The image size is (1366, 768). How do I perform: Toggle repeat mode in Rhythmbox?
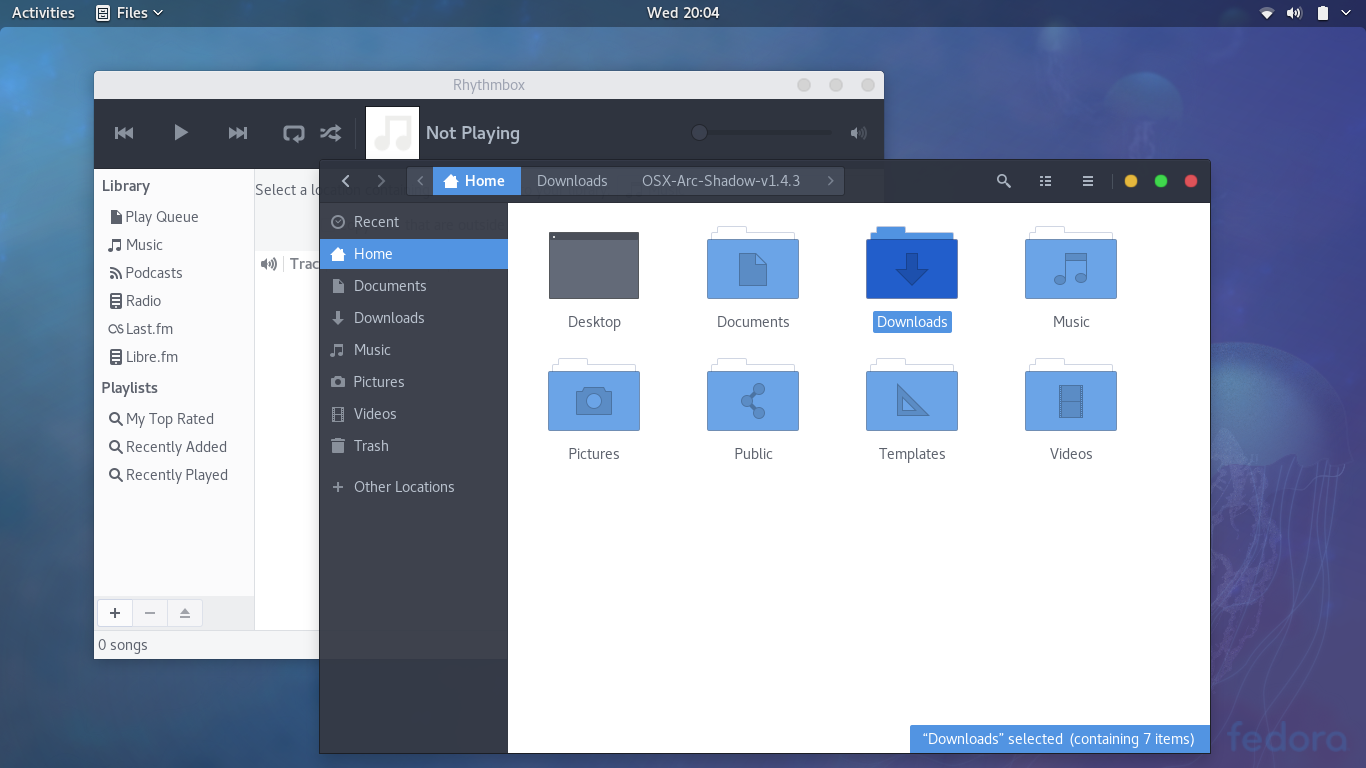click(293, 133)
